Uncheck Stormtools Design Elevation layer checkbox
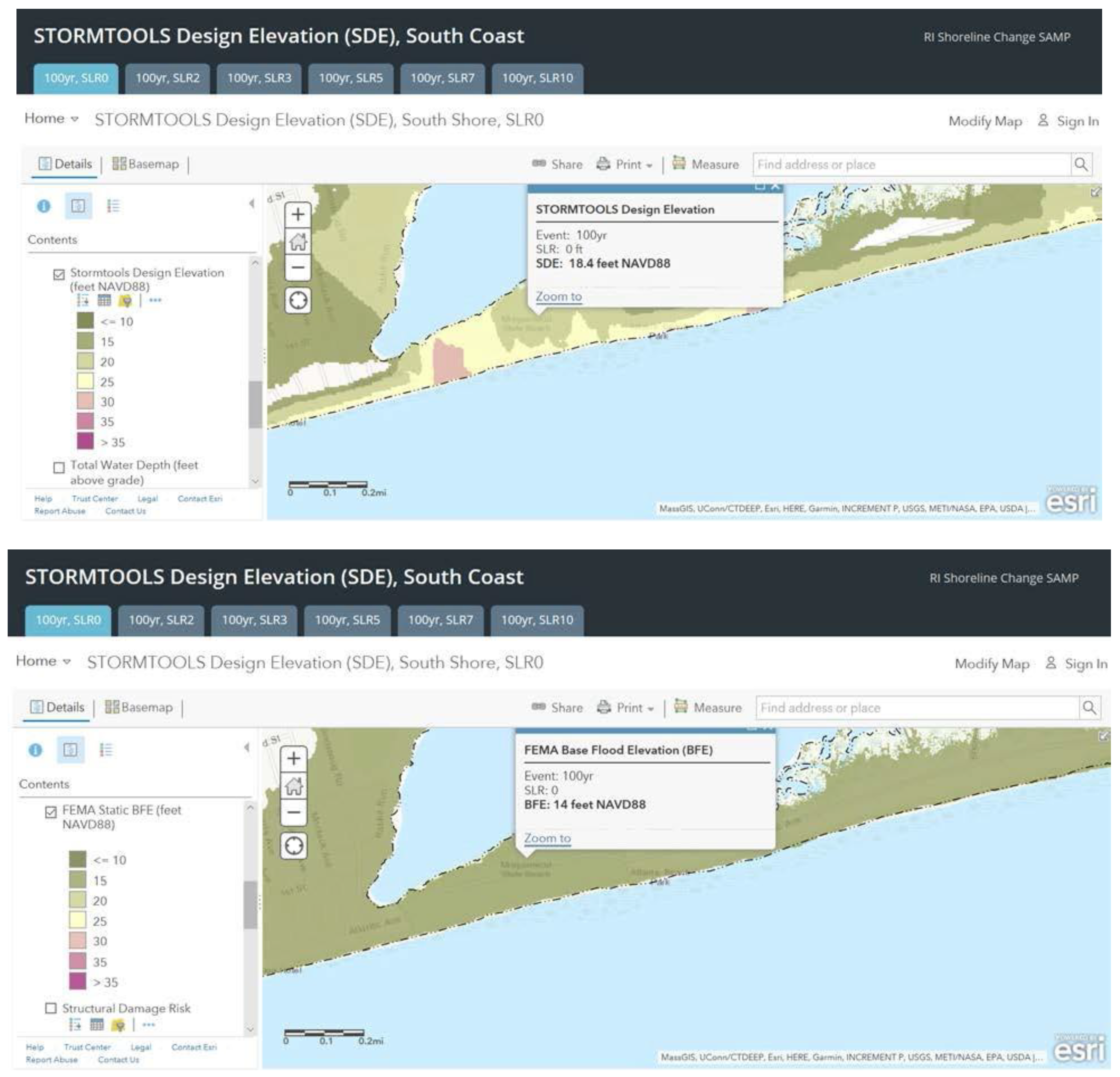The image size is (1120, 1077). pyautogui.click(x=59, y=274)
